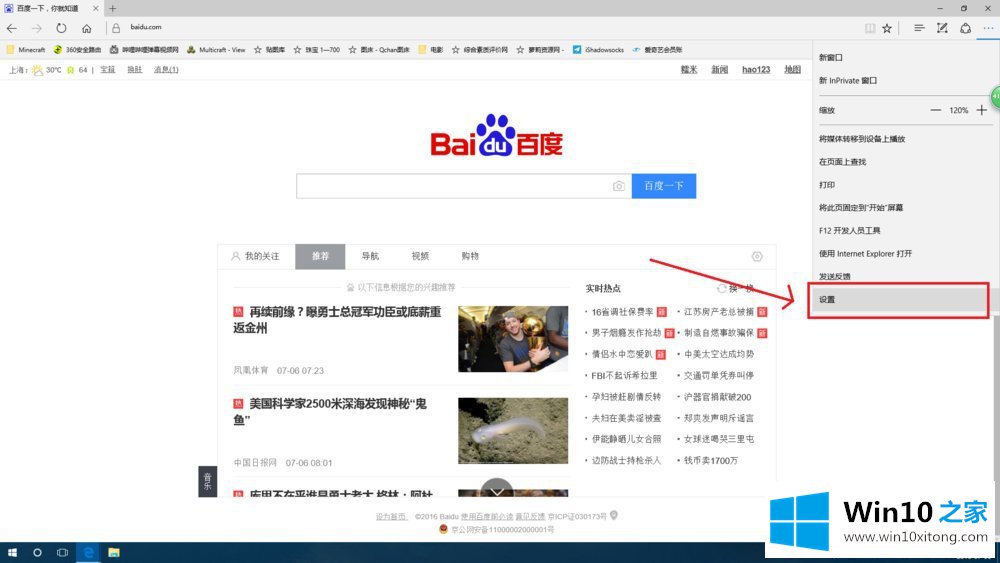Open 设置 from the menu
Image resolution: width=1000 pixels, height=563 pixels.
pos(899,300)
